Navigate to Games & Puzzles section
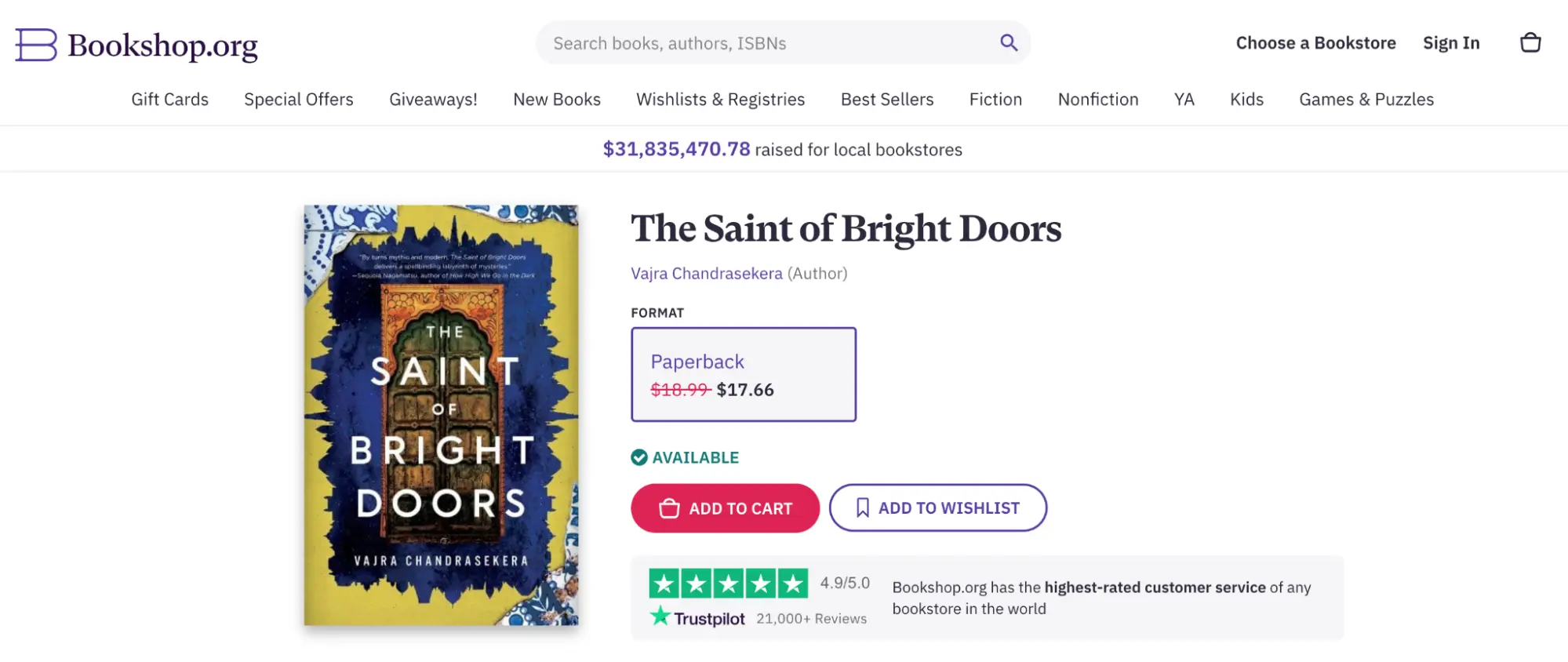The height and width of the screenshot is (662, 1568). pyautogui.click(x=1366, y=99)
